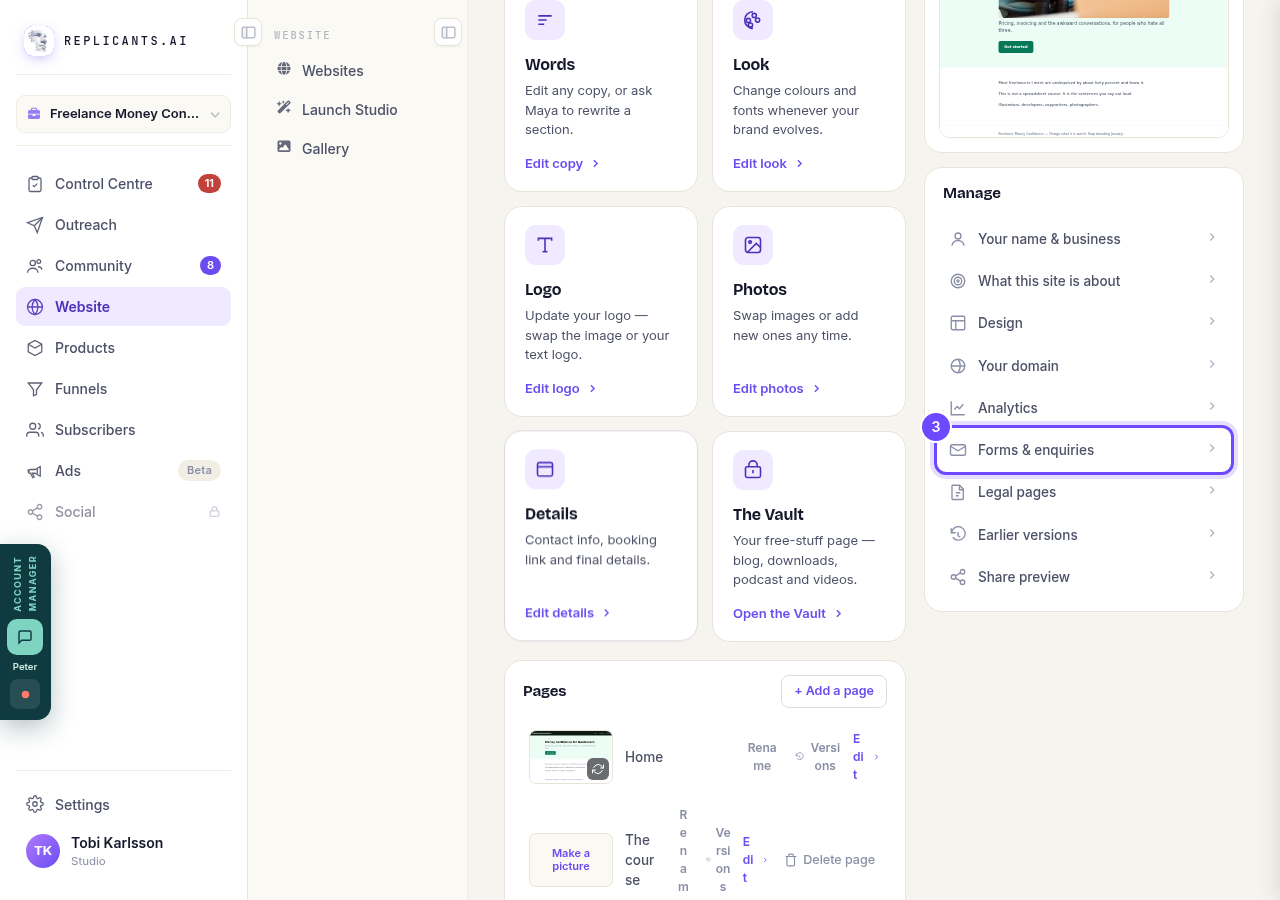1280x900 pixels.
Task: Click the Edit copy link
Action: pyautogui.click(x=562, y=163)
